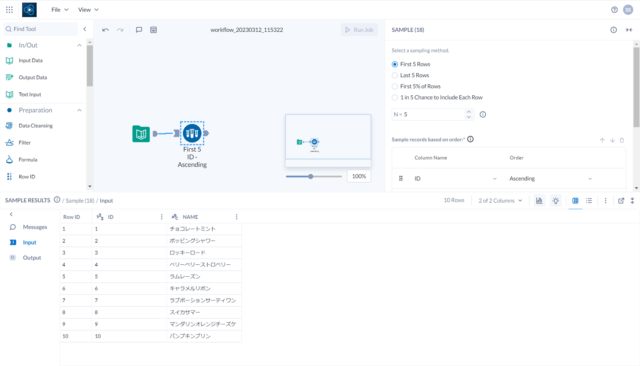Screen dimensions: 640x366
Task: Click the canvas zoom slider handle
Action: click(311, 176)
